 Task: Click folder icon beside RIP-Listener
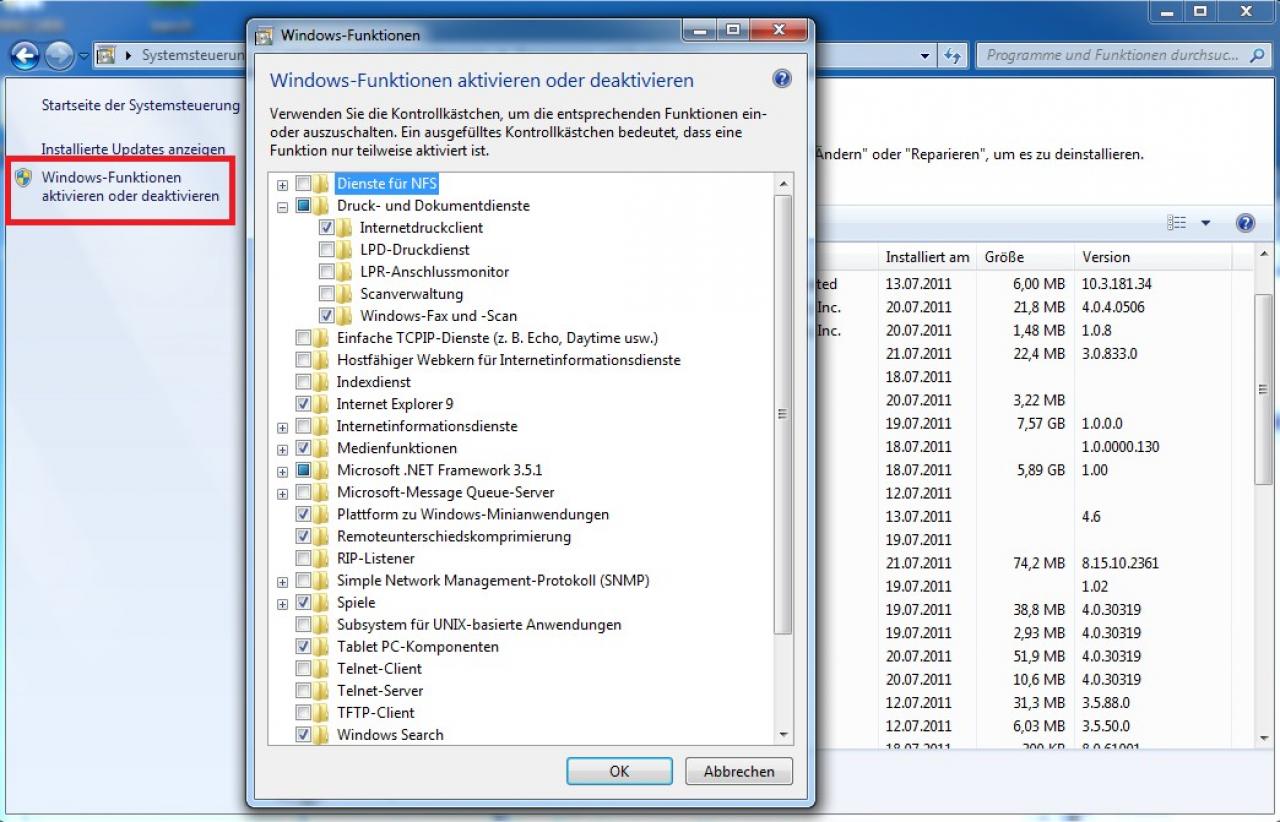coord(320,558)
